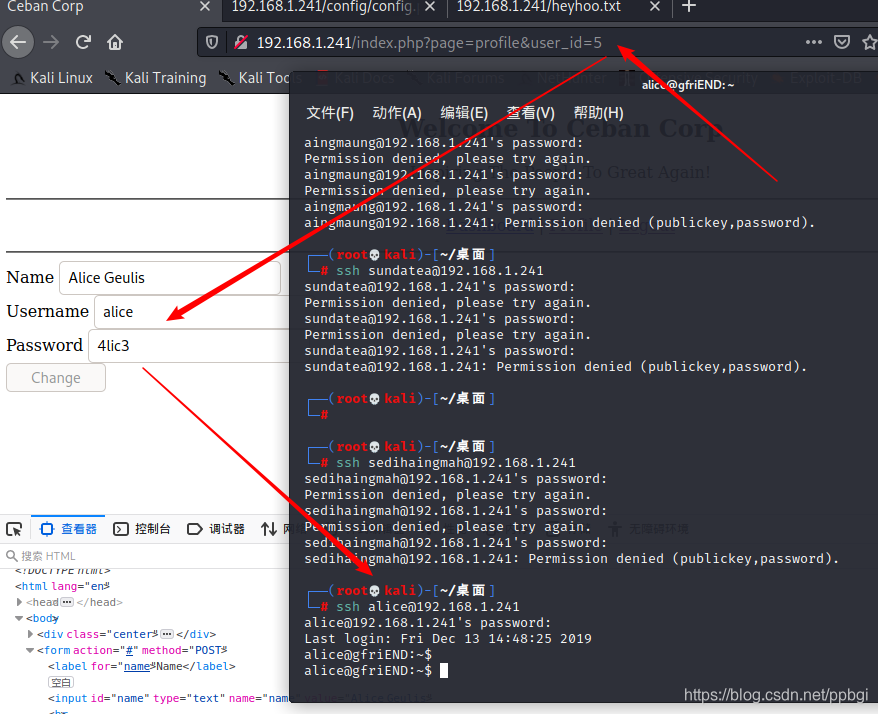Open the Kali Training bookmark
Viewport: 878px width, 714px height.
(x=156, y=78)
